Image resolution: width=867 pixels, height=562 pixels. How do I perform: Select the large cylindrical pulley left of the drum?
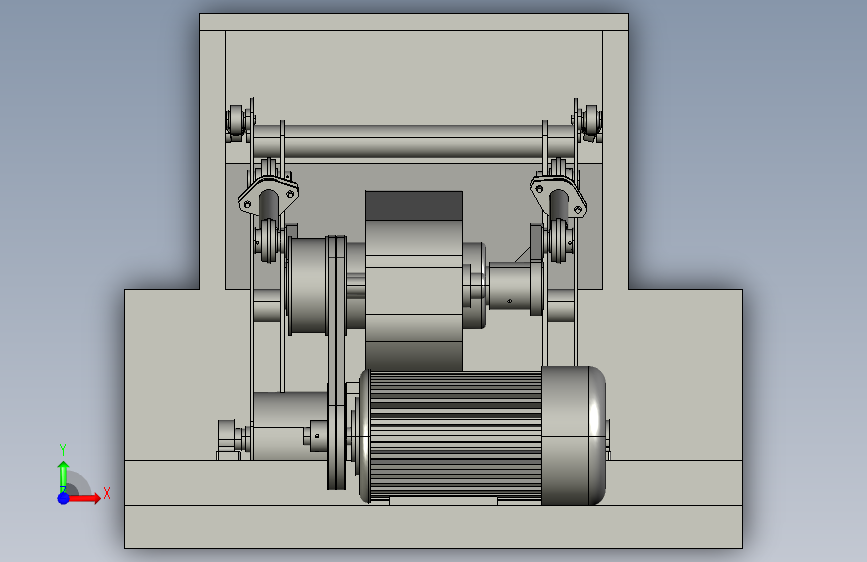tap(307, 286)
